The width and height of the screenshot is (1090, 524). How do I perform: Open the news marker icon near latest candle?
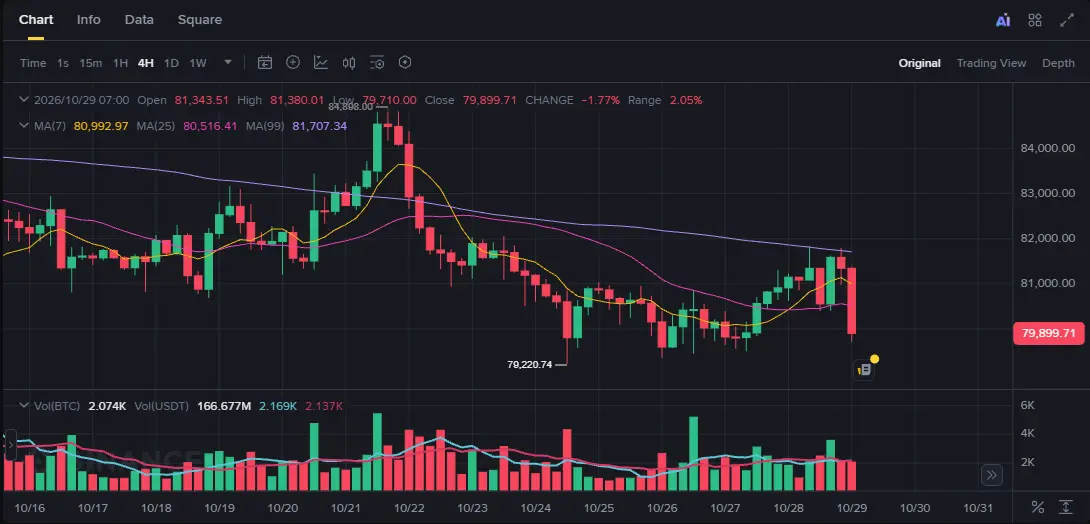click(x=863, y=370)
